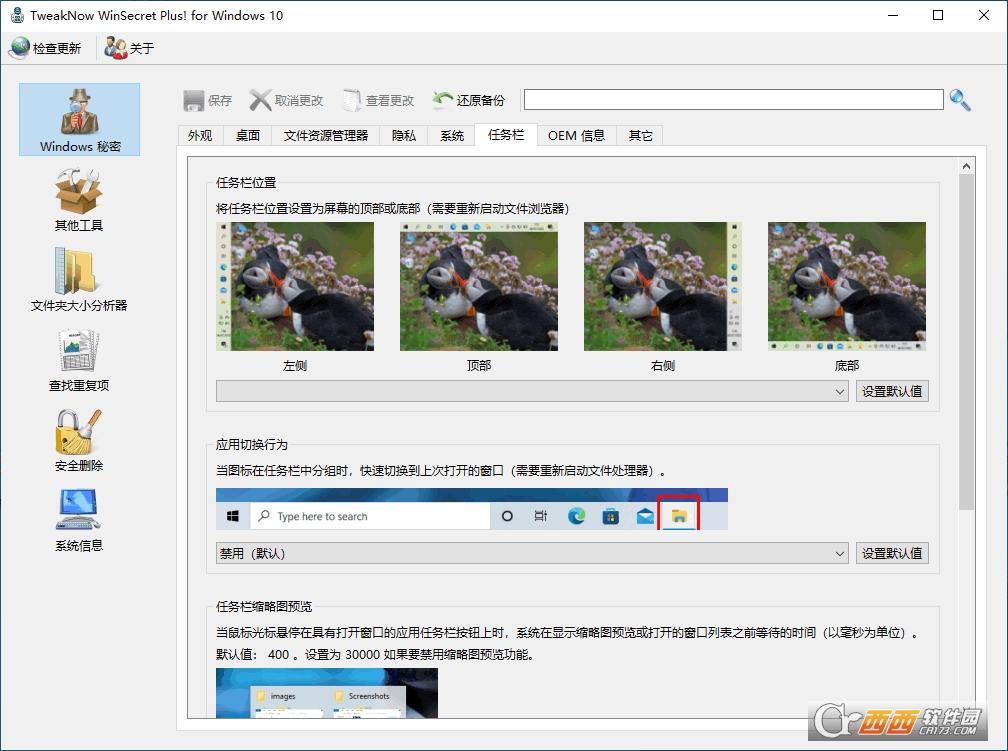Click the 应用切换行为 group label
This screenshot has width=1008, height=751.
[x=252, y=445]
